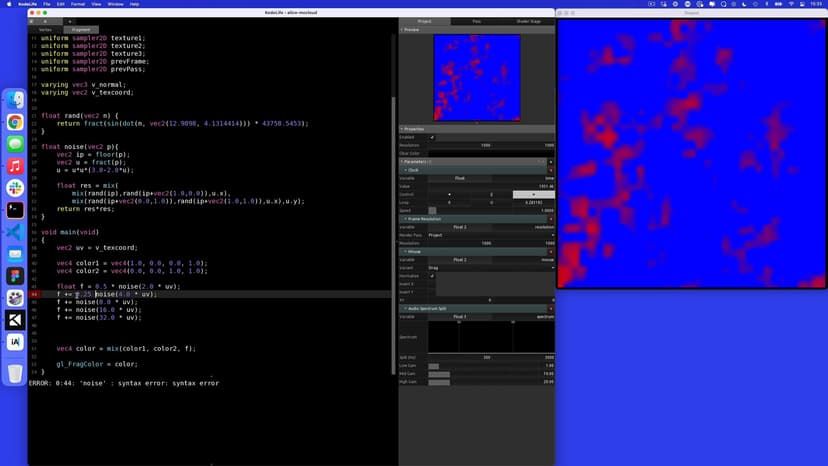828x466 pixels.
Task: Select the Shader Stage tab
Action: point(528,21)
